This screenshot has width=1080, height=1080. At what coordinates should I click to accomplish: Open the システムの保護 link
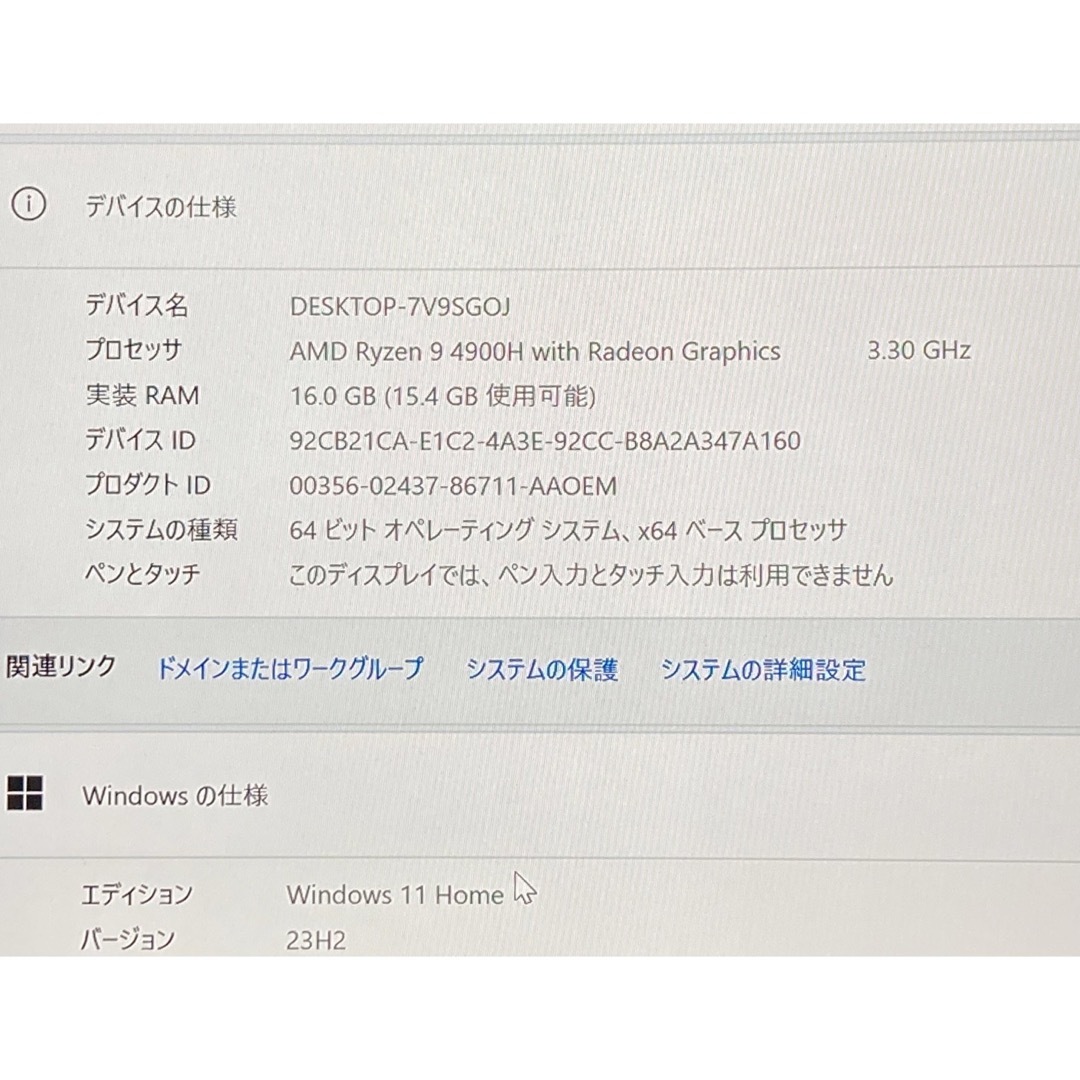542,669
